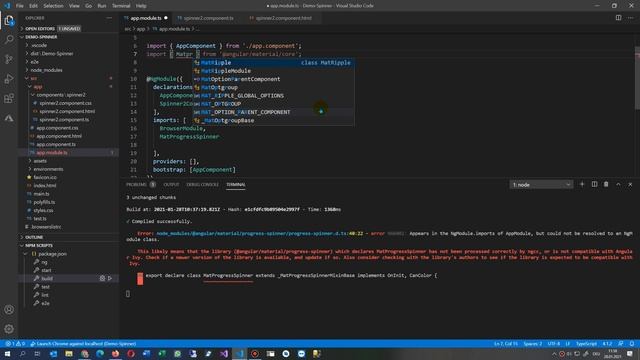Open app.component.html in the explorer
This screenshot has width=640, height=360.
coord(59,136)
